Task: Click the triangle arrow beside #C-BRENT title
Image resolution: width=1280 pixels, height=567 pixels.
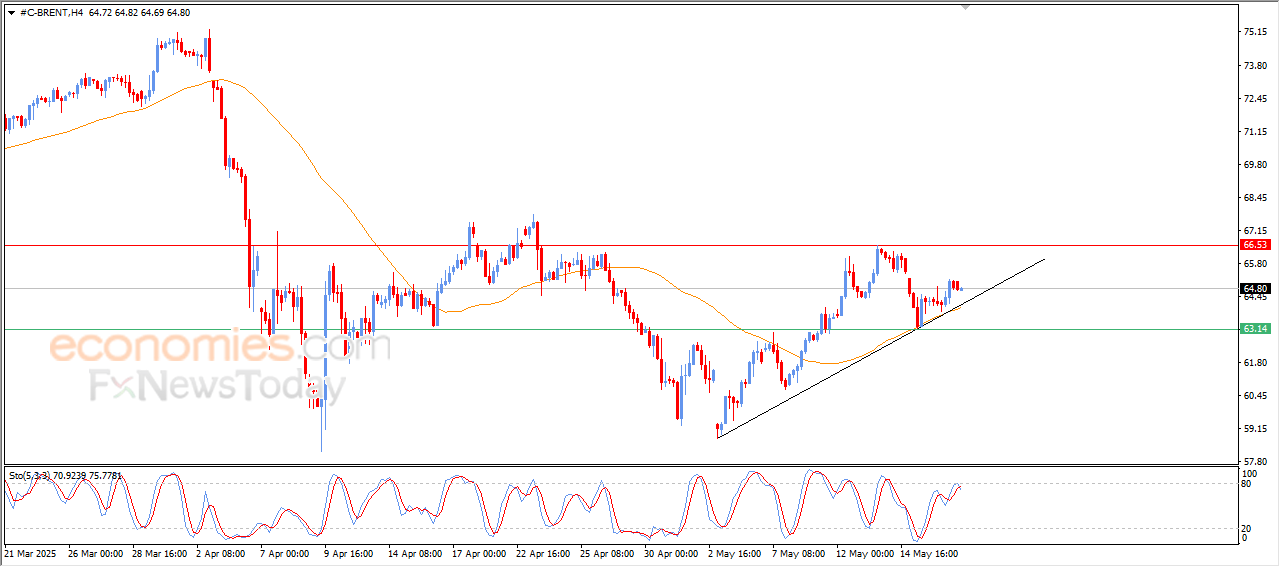Action: [x=11, y=12]
